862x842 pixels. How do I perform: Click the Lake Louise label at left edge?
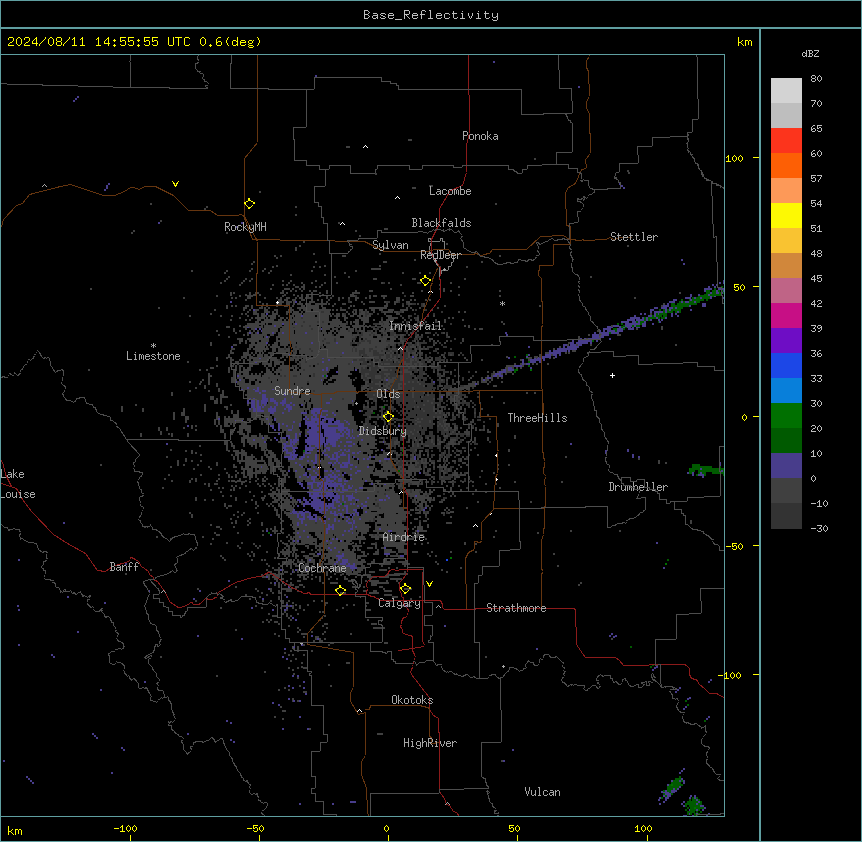click(x=18, y=484)
